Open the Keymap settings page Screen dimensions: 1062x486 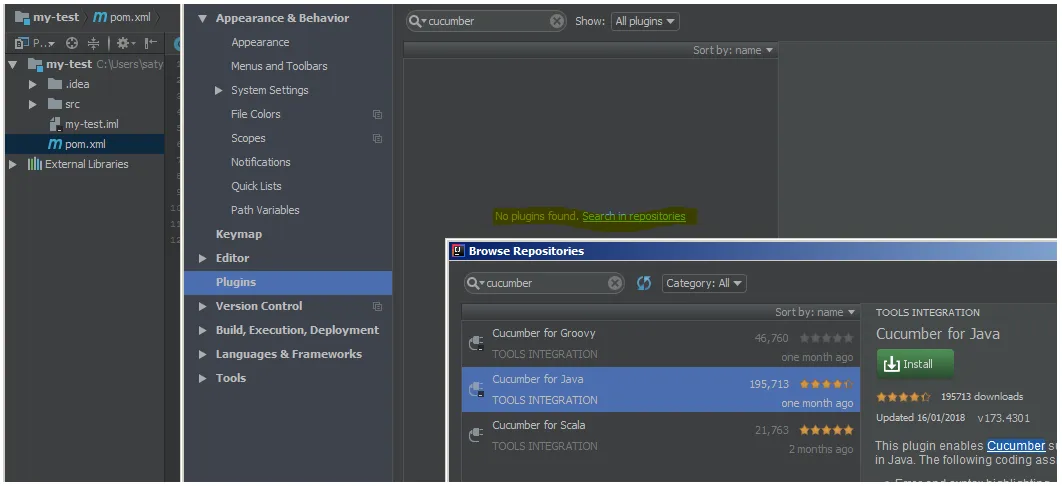pyautogui.click(x=238, y=234)
